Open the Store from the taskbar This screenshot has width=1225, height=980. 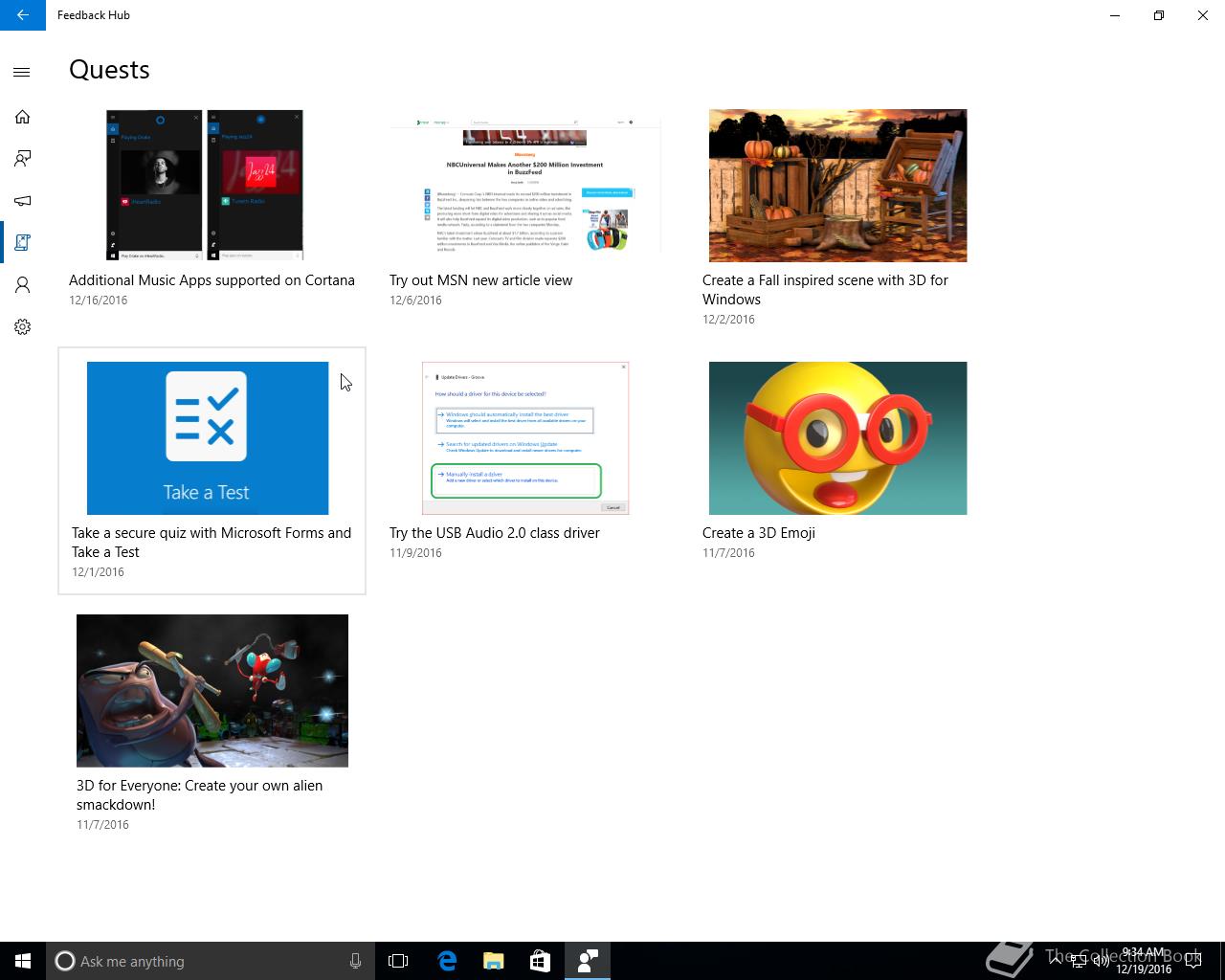click(540, 961)
